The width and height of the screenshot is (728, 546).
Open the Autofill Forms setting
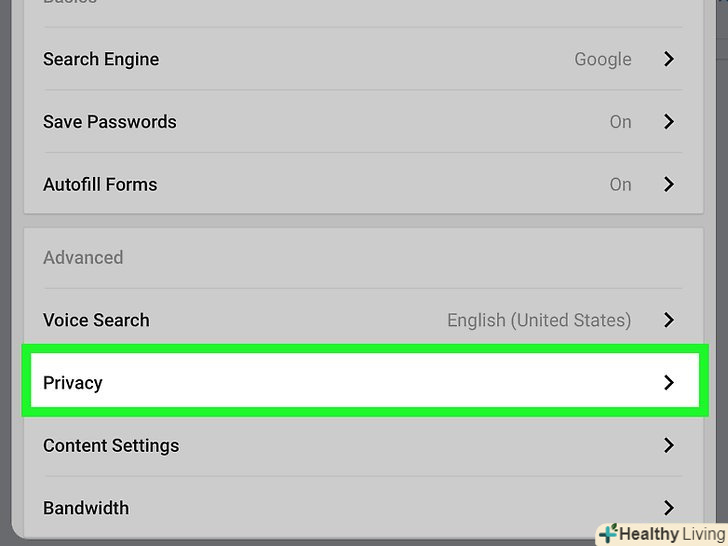[x=100, y=185]
